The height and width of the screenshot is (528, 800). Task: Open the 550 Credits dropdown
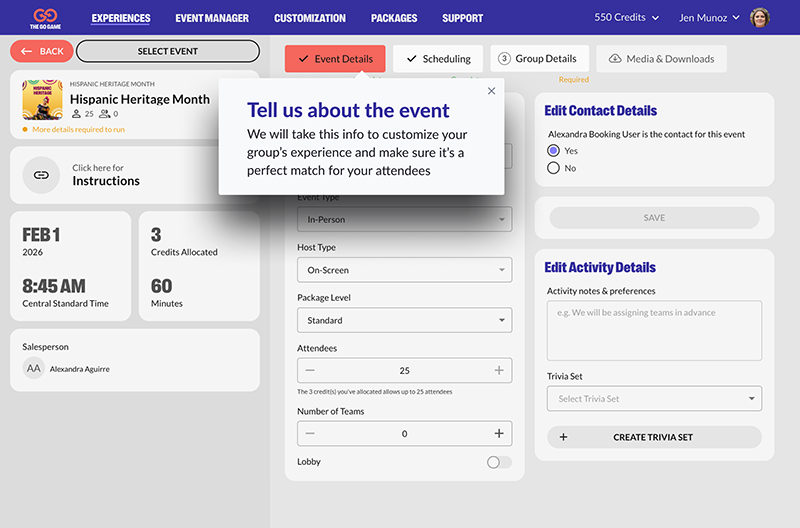627,18
